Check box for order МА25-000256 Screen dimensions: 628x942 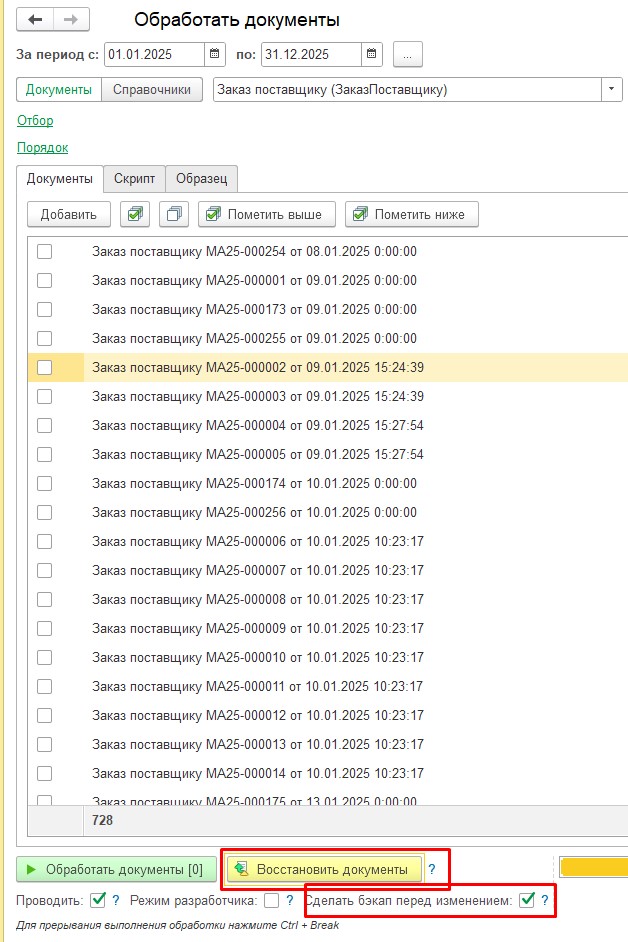point(44,512)
